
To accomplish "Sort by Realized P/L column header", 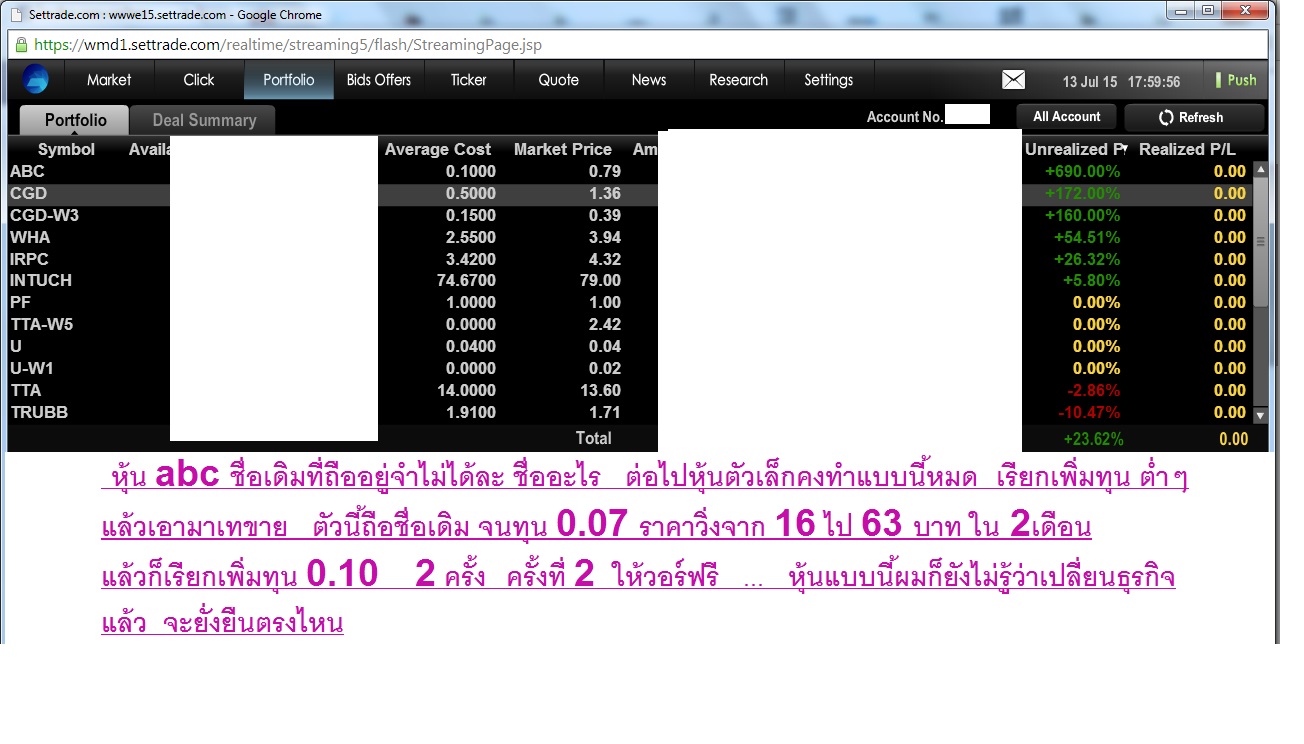I will point(1188,149).
